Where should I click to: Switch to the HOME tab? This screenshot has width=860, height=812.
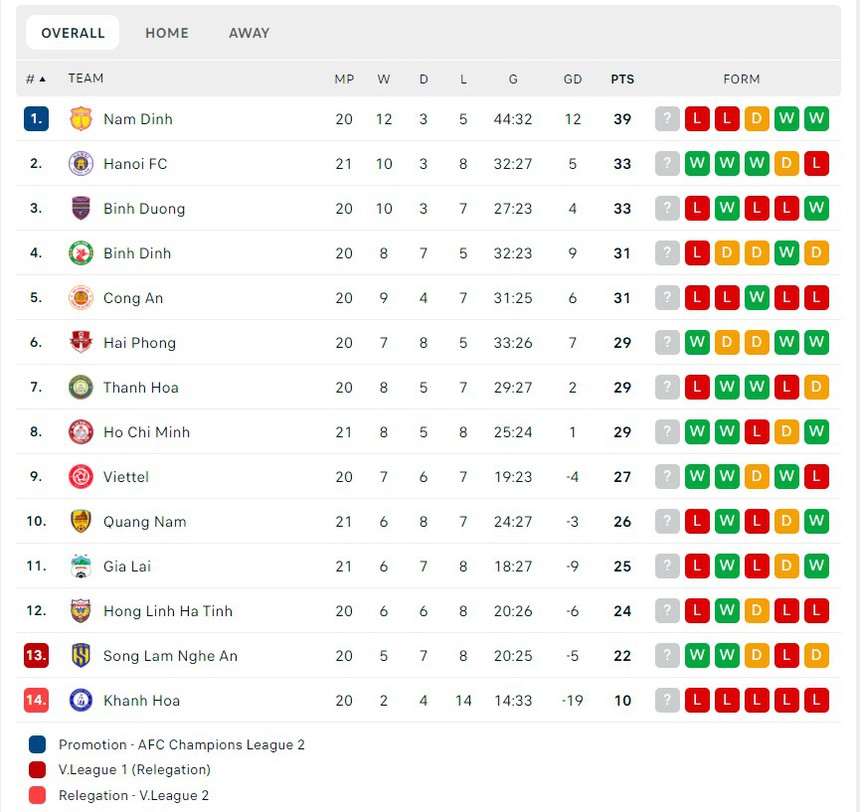[x=167, y=33]
